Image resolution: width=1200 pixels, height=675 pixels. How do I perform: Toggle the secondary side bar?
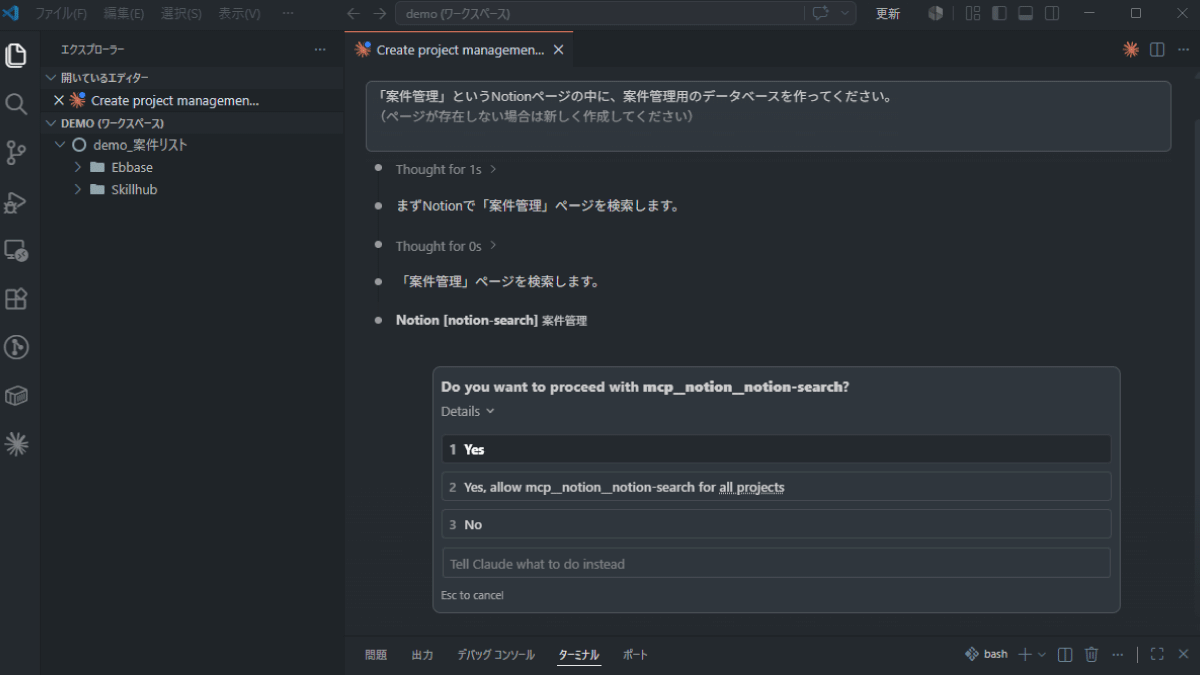pos(1052,13)
